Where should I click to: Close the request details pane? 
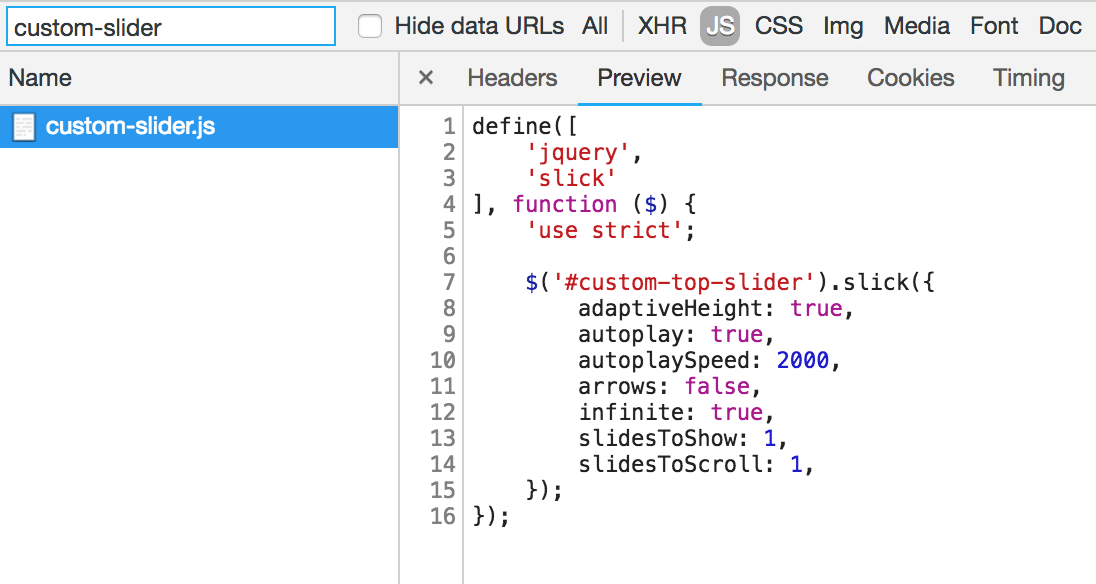click(426, 78)
